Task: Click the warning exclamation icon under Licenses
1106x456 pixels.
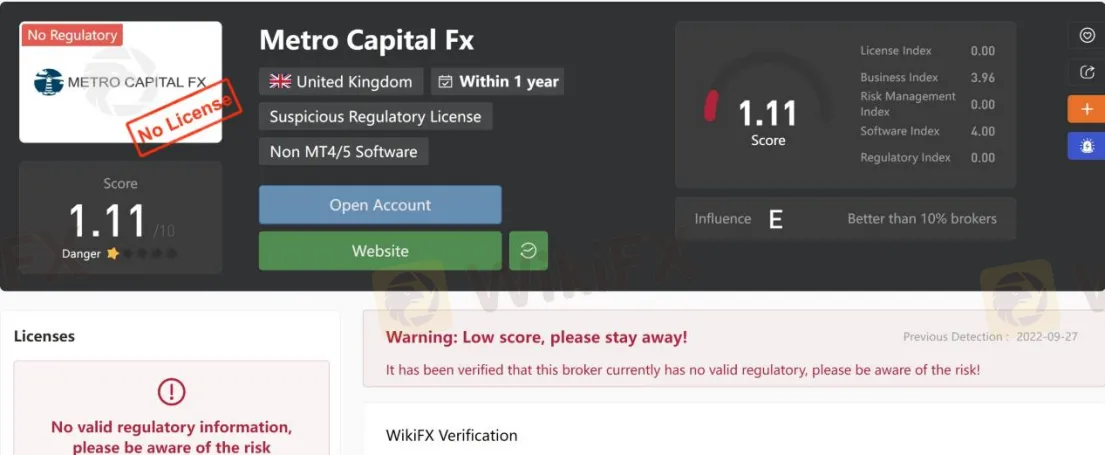Action: [171, 390]
